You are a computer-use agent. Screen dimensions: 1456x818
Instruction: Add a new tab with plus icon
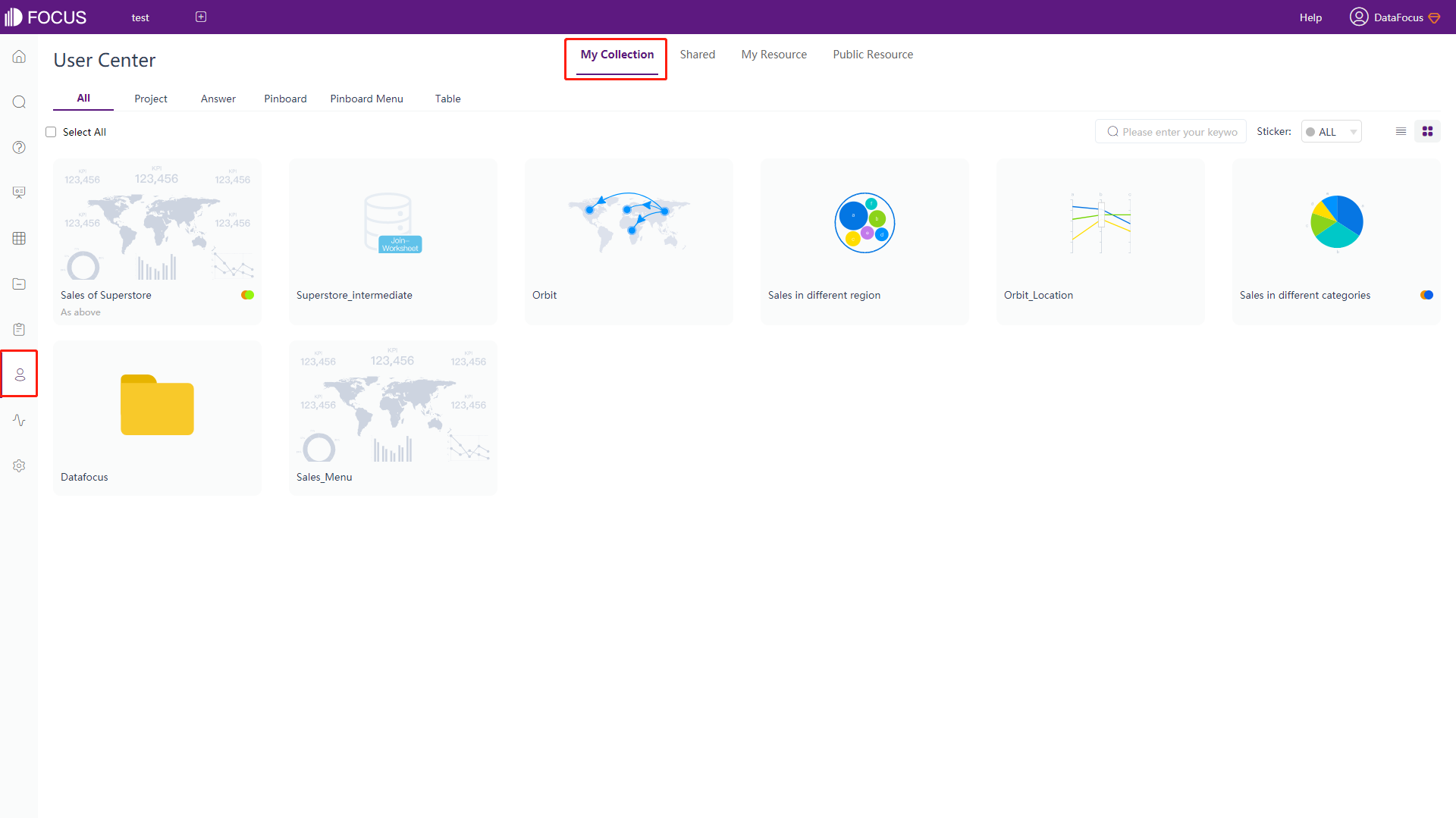[201, 17]
